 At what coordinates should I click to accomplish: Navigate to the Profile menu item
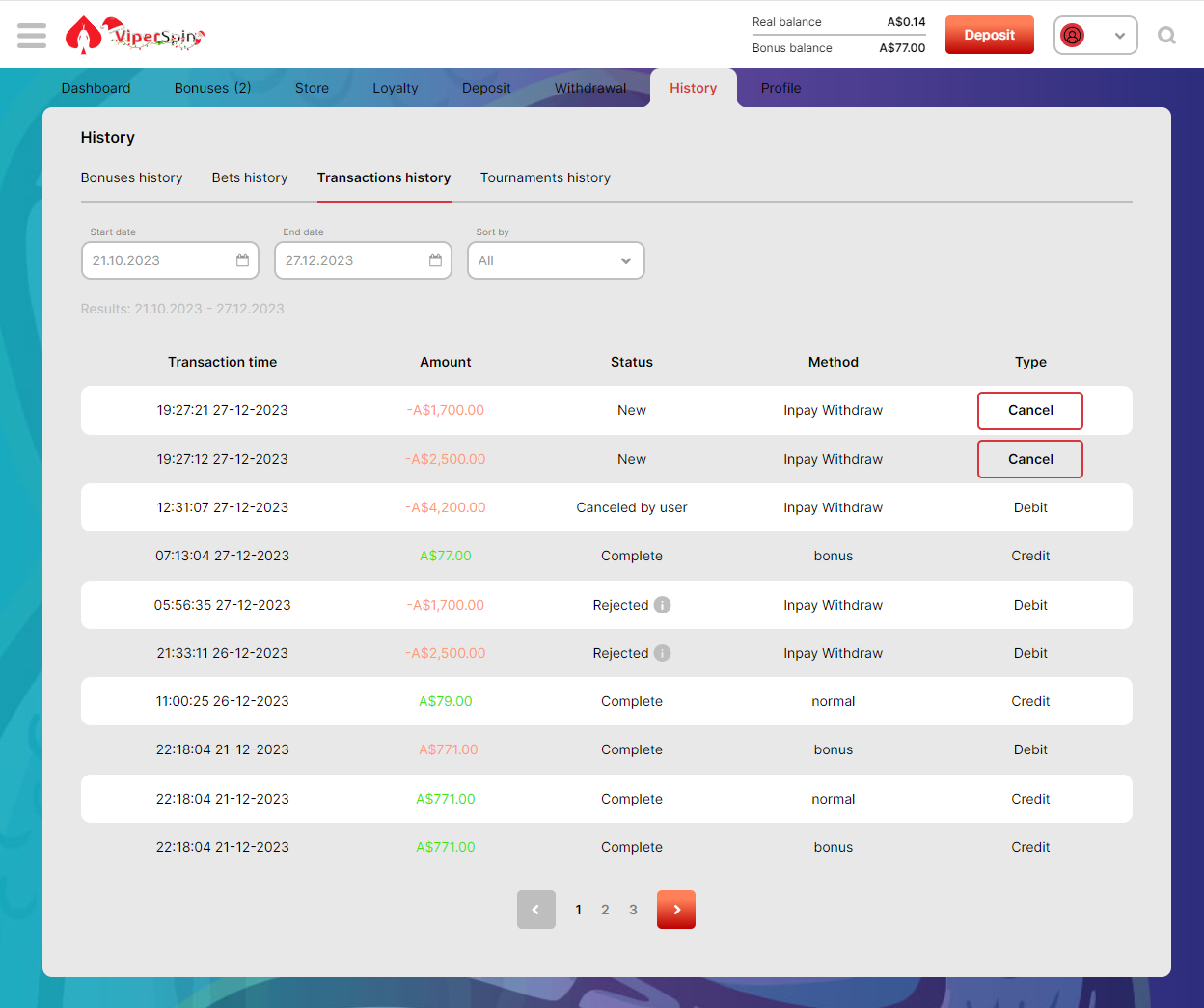coord(780,88)
